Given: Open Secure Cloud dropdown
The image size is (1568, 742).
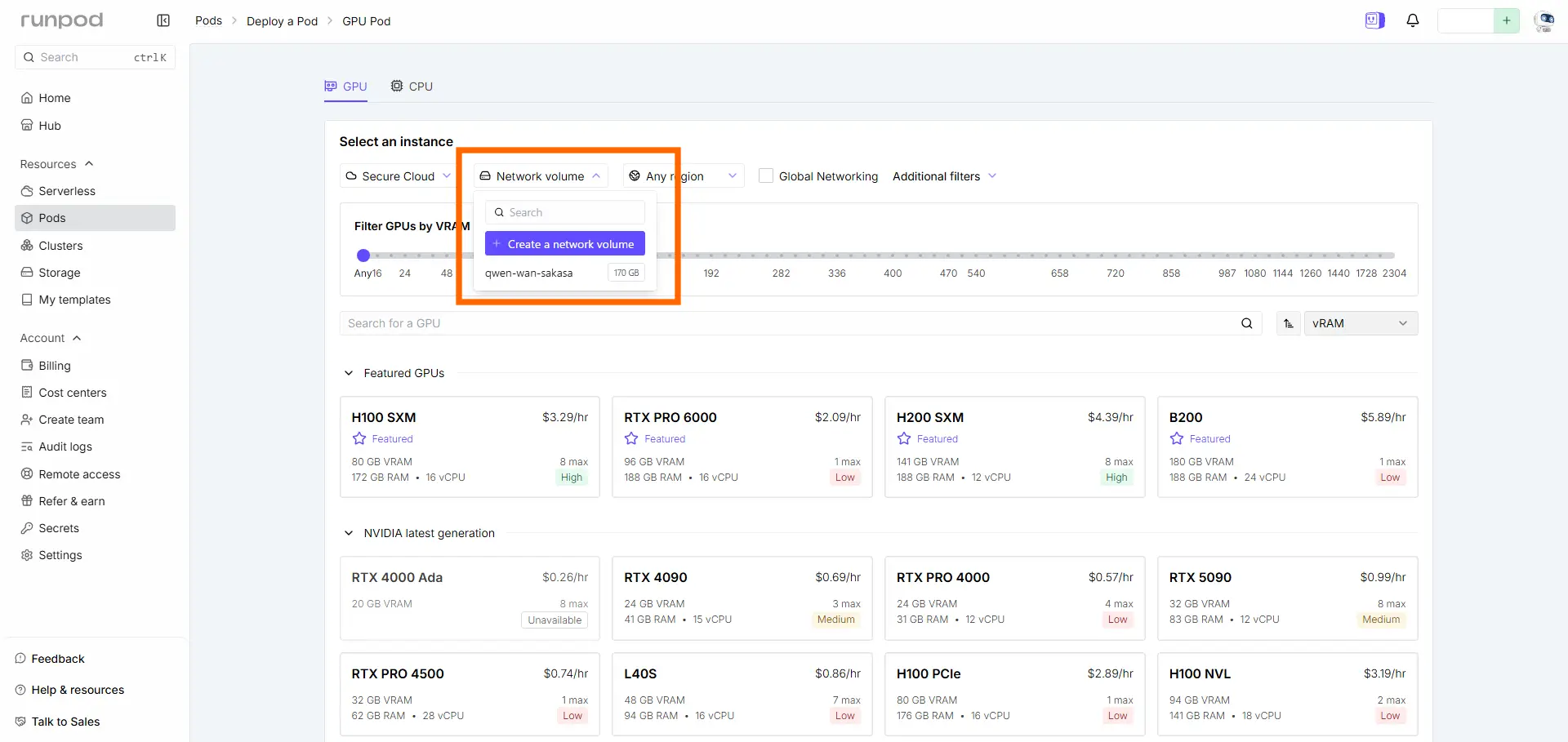Looking at the screenshot, I should (x=398, y=176).
